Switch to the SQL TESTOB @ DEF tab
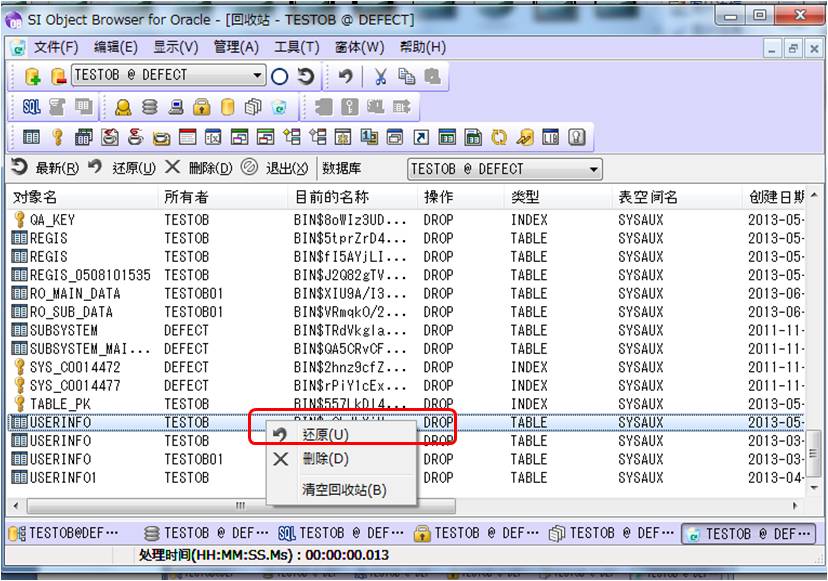Image resolution: width=828 pixels, height=581 pixels. coord(340,533)
